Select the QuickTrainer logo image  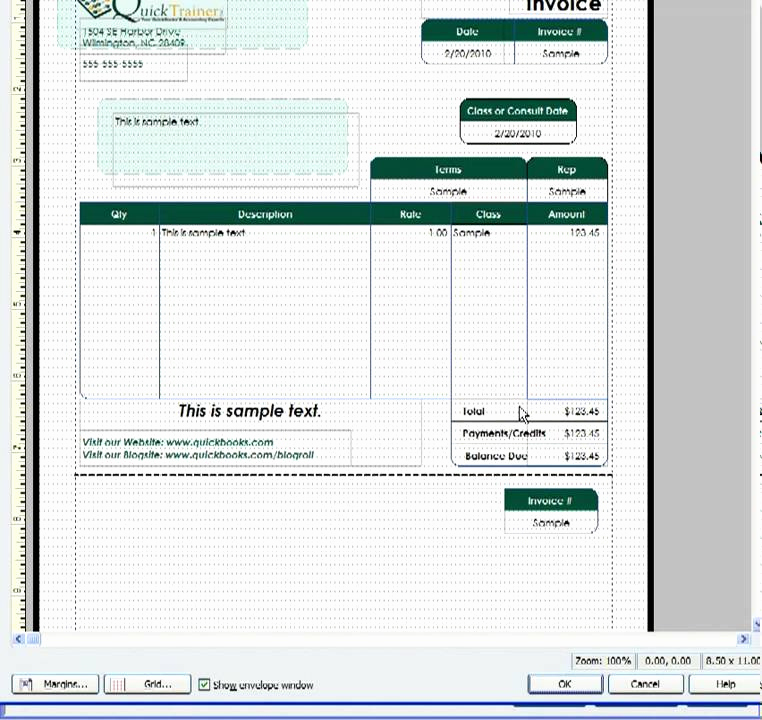point(151,11)
